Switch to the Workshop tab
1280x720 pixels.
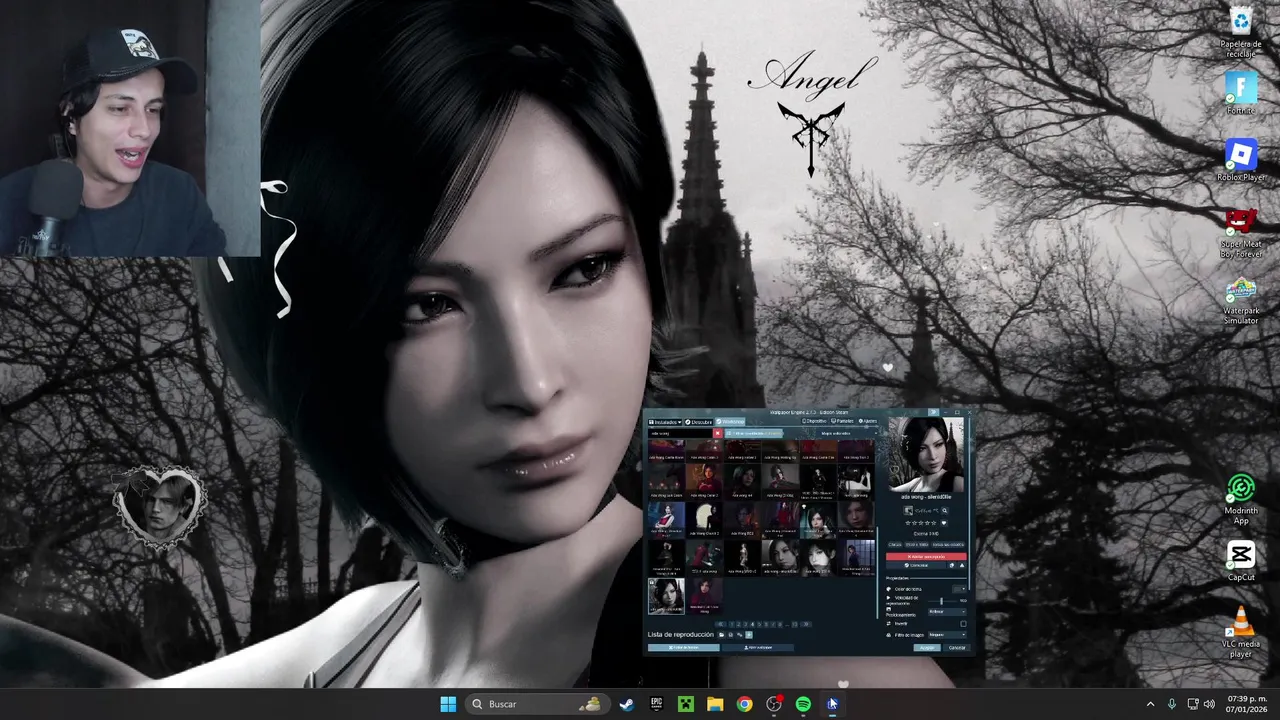730,422
